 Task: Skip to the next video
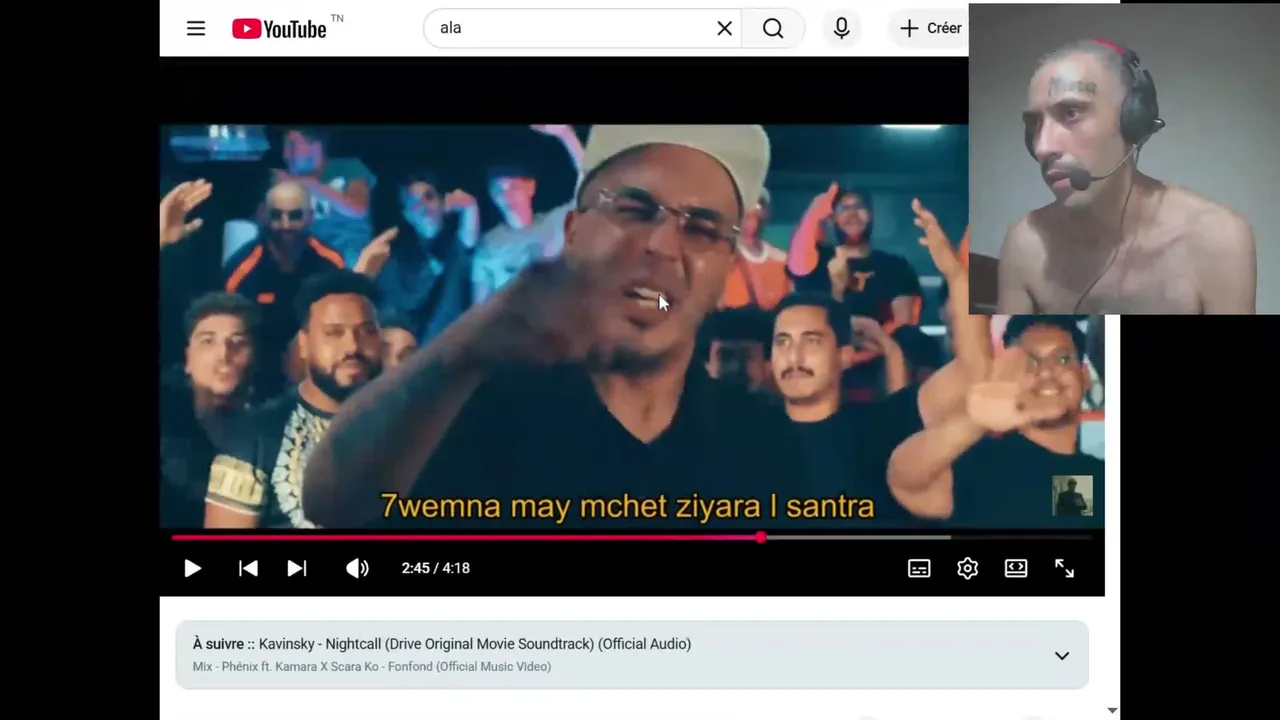pos(297,568)
